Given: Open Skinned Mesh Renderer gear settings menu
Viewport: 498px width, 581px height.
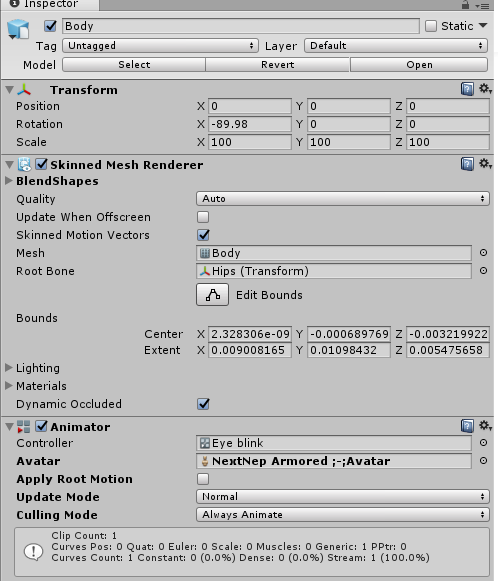Looking at the screenshot, I should click(485, 163).
